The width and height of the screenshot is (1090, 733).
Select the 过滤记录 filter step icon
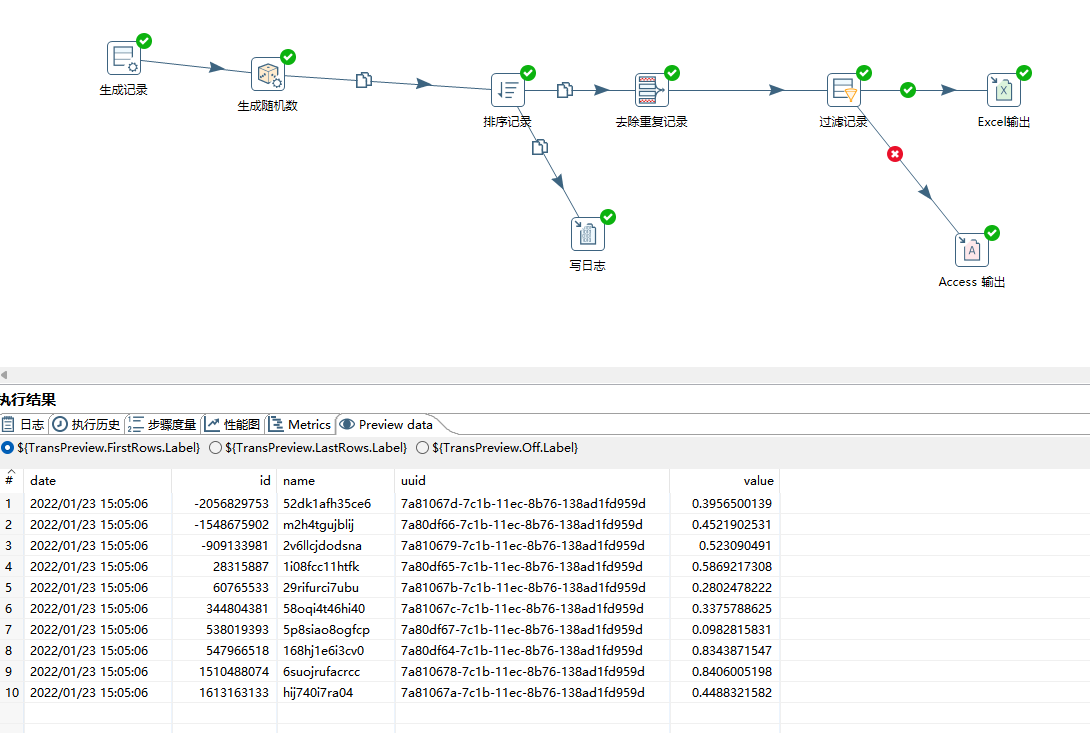tap(843, 90)
